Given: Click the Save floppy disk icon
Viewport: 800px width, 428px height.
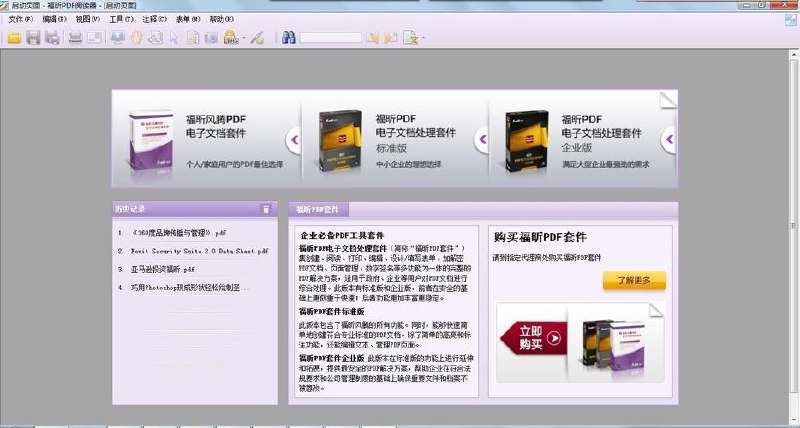Looking at the screenshot, I should tap(33, 37).
